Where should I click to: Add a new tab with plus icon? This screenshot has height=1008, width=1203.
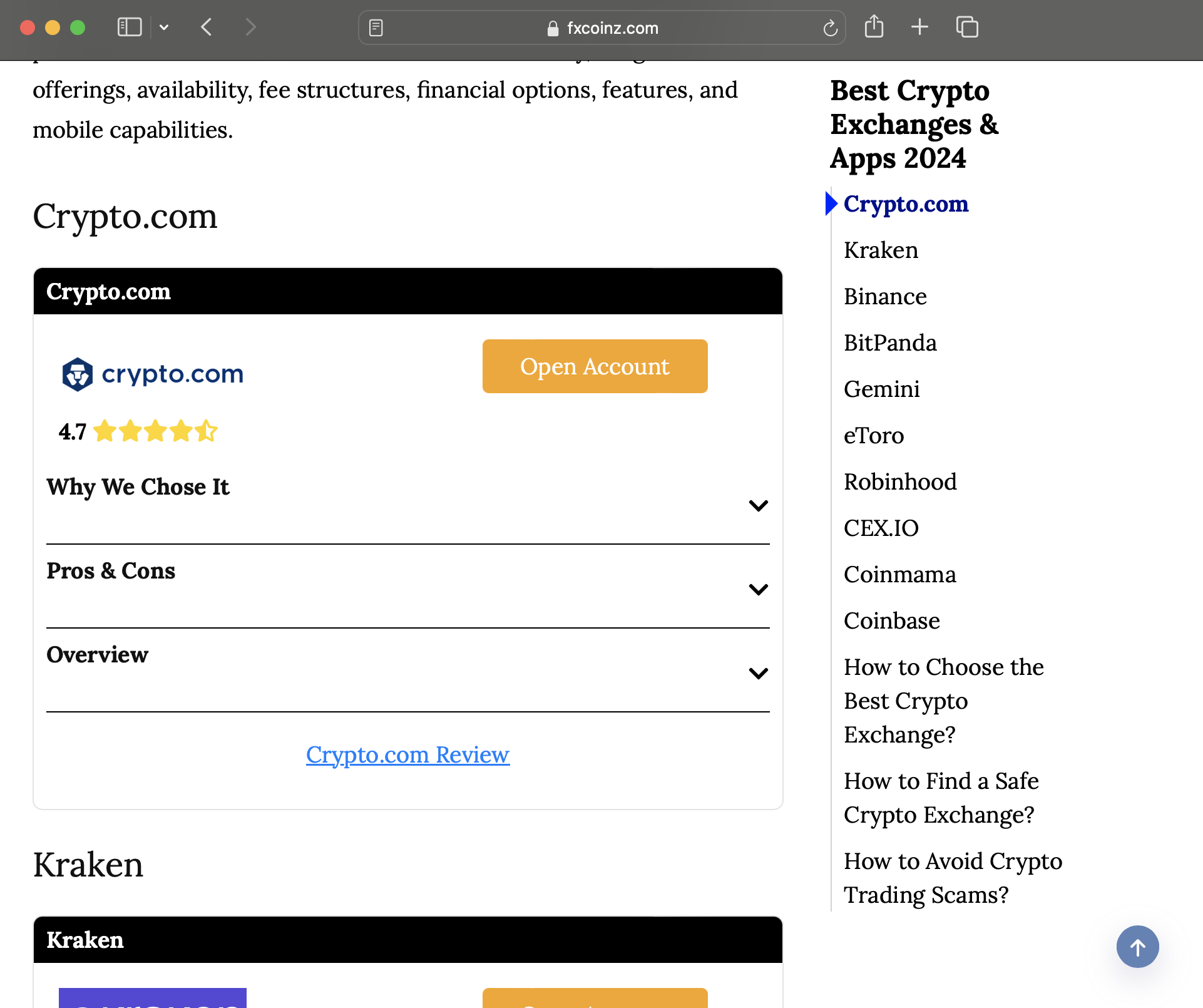(x=919, y=27)
